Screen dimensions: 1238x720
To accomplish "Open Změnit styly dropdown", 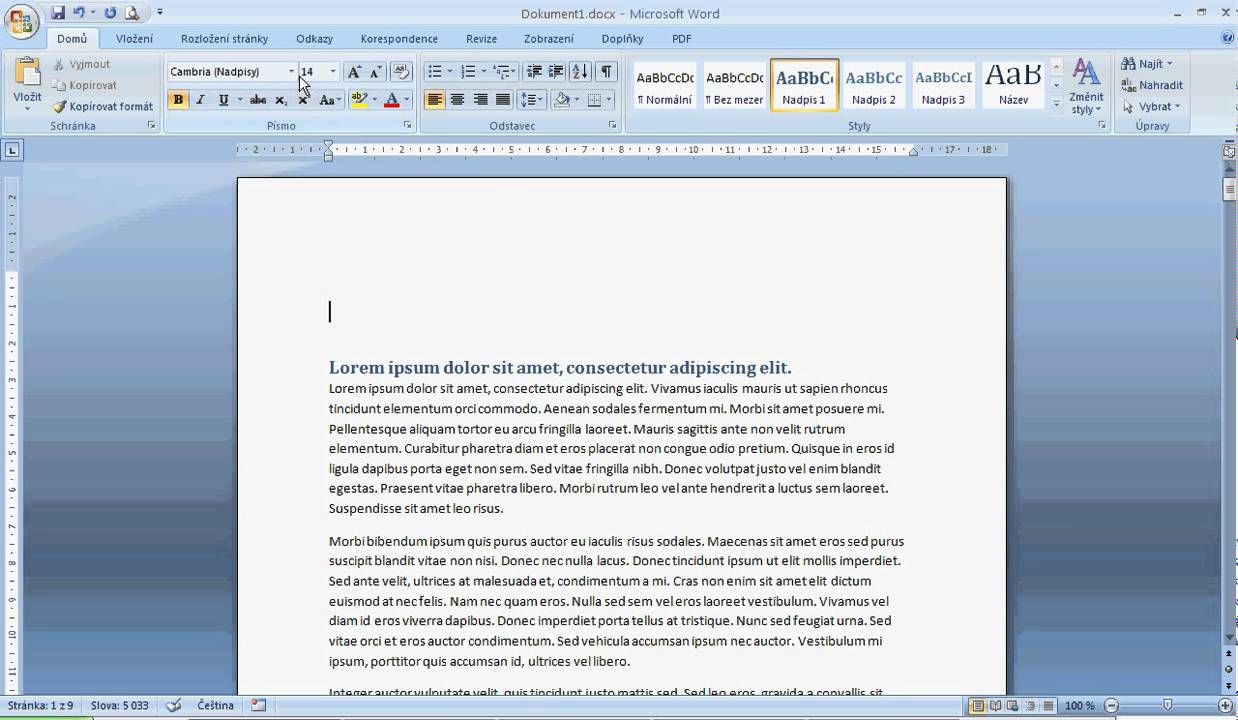I will click(x=1085, y=86).
